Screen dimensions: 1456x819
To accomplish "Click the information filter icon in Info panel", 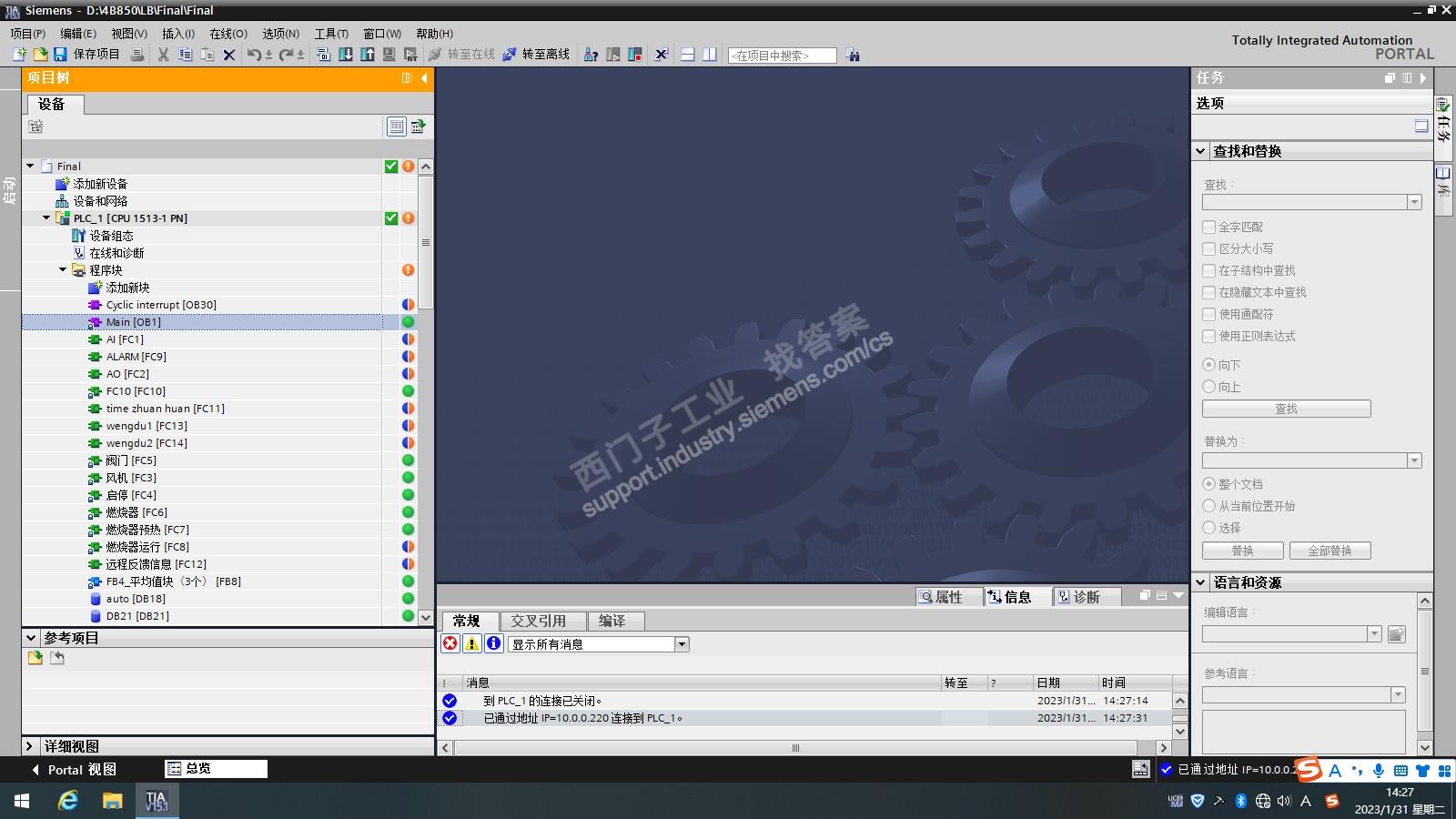I will click(x=494, y=643).
